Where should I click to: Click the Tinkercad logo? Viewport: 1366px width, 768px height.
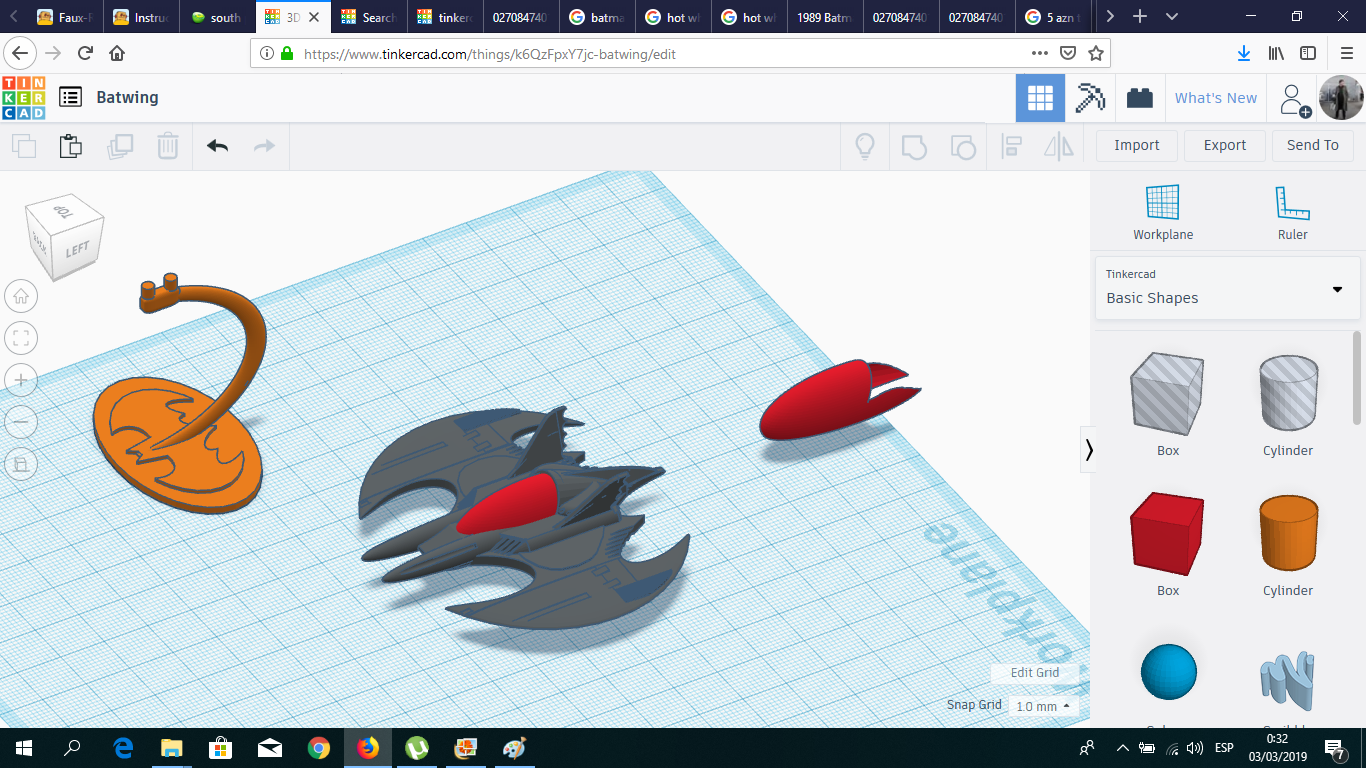[x=24, y=98]
